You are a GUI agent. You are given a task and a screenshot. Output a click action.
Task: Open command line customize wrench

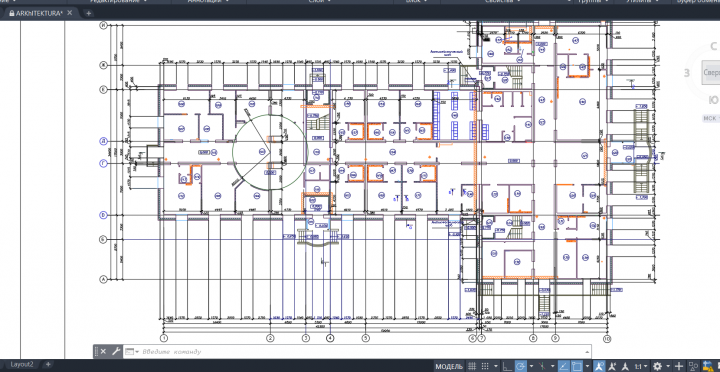point(115,351)
